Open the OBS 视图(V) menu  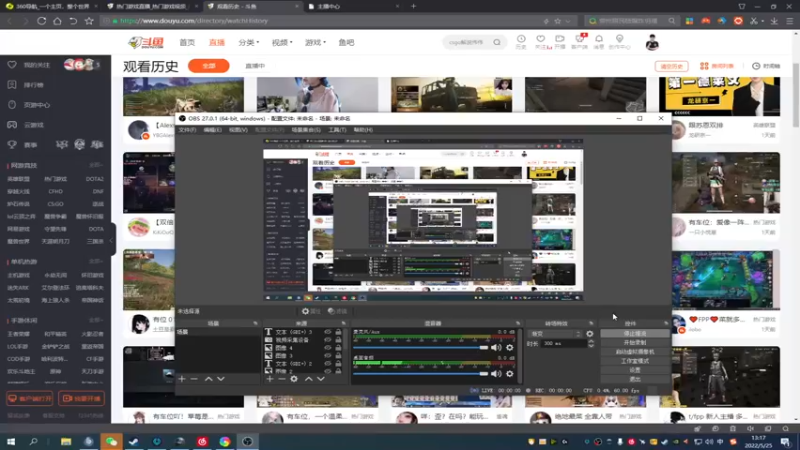click(x=238, y=130)
